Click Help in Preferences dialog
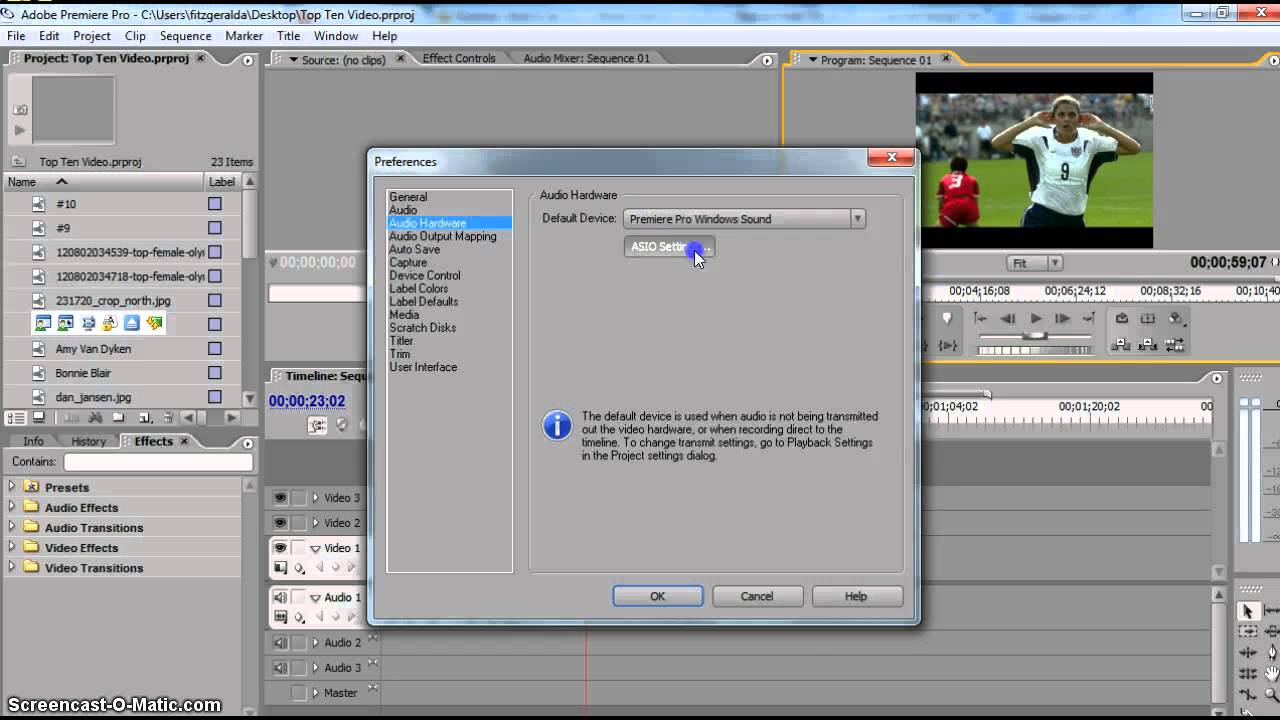 856,596
